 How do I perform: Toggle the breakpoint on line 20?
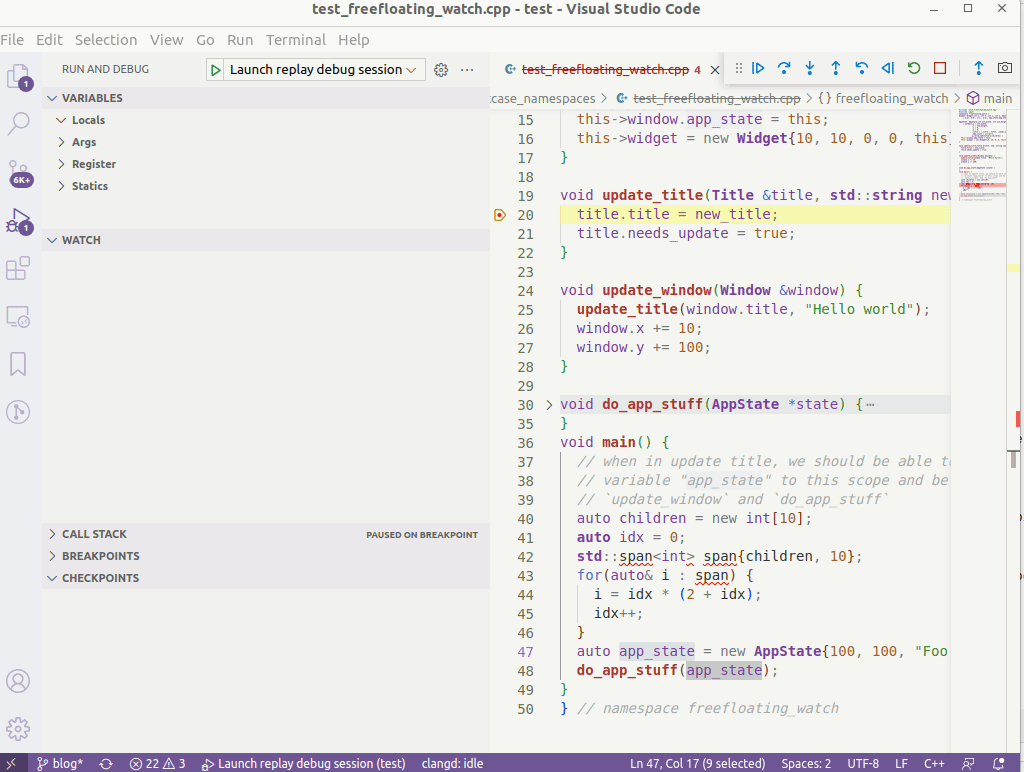point(500,214)
